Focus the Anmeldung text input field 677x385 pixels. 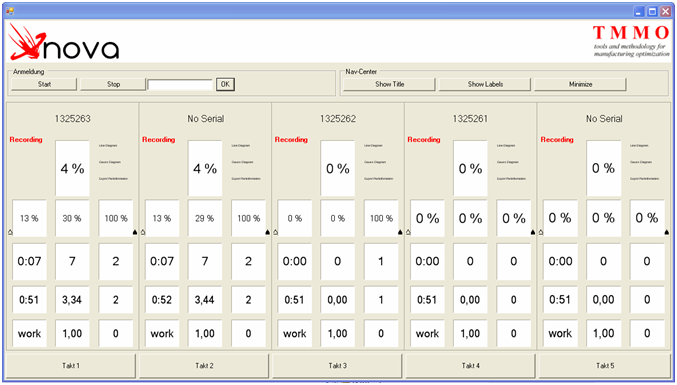(180, 85)
